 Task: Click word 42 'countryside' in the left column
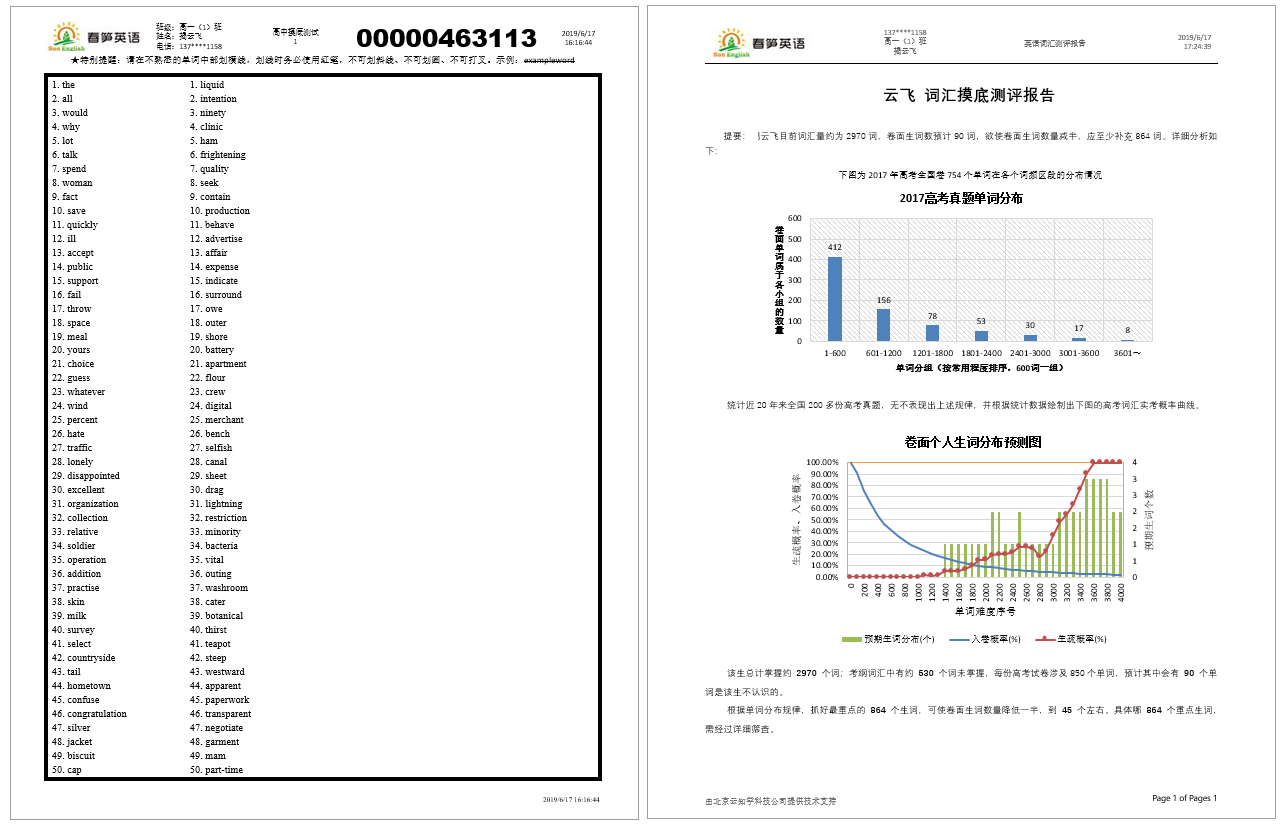click(x=83, y=658)
